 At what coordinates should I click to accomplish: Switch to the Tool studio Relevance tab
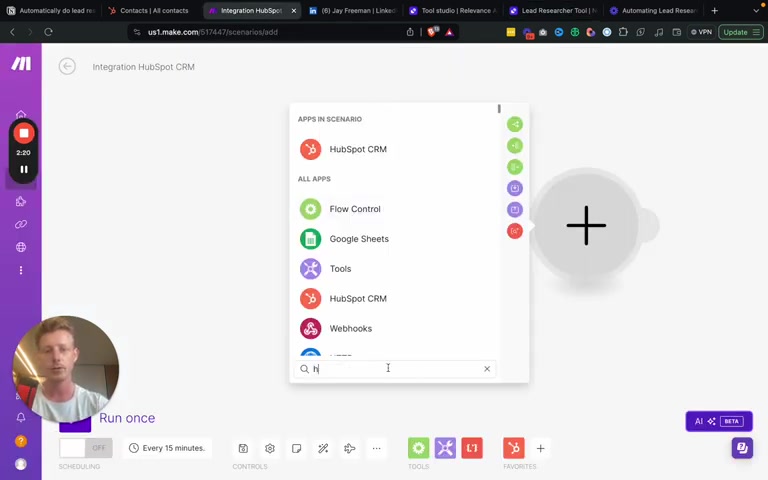coord(453,10)
